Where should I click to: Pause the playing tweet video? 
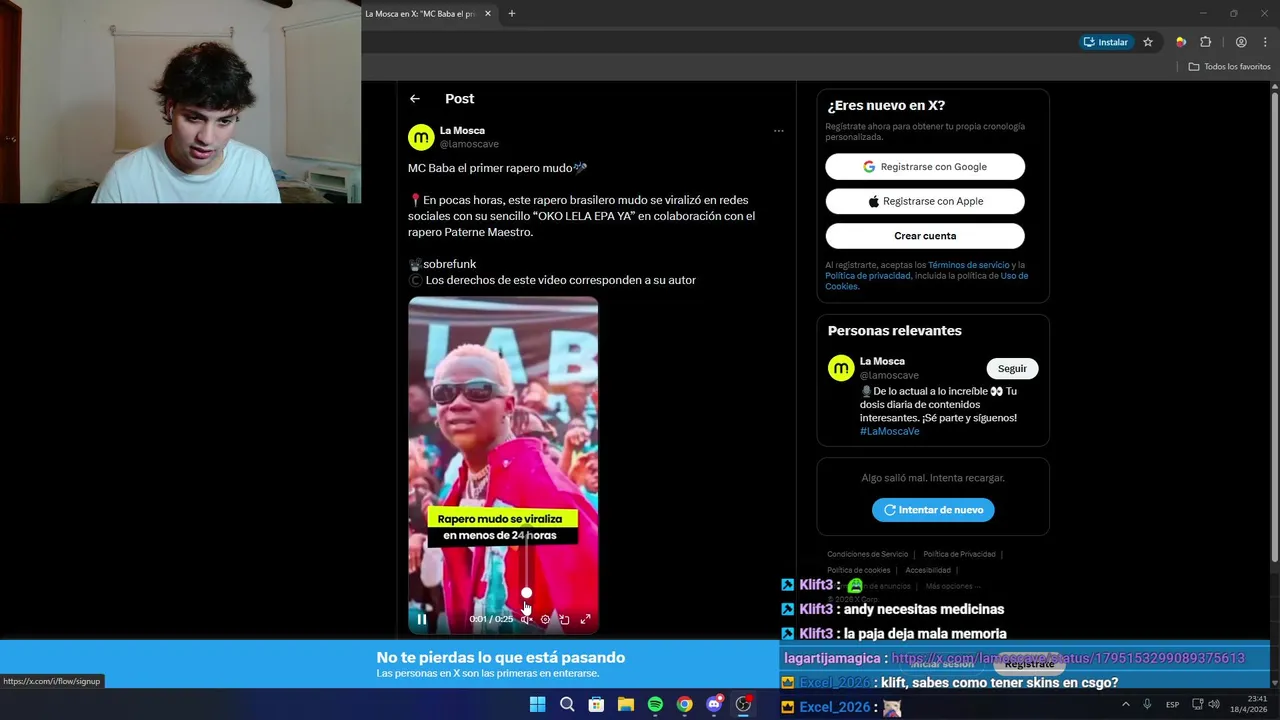(x=422, y=619)
